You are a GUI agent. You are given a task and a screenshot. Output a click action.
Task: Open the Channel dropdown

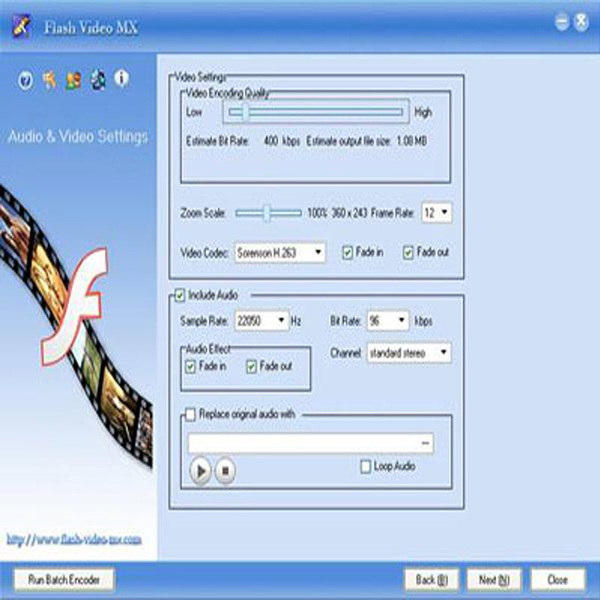coord(409,353)
